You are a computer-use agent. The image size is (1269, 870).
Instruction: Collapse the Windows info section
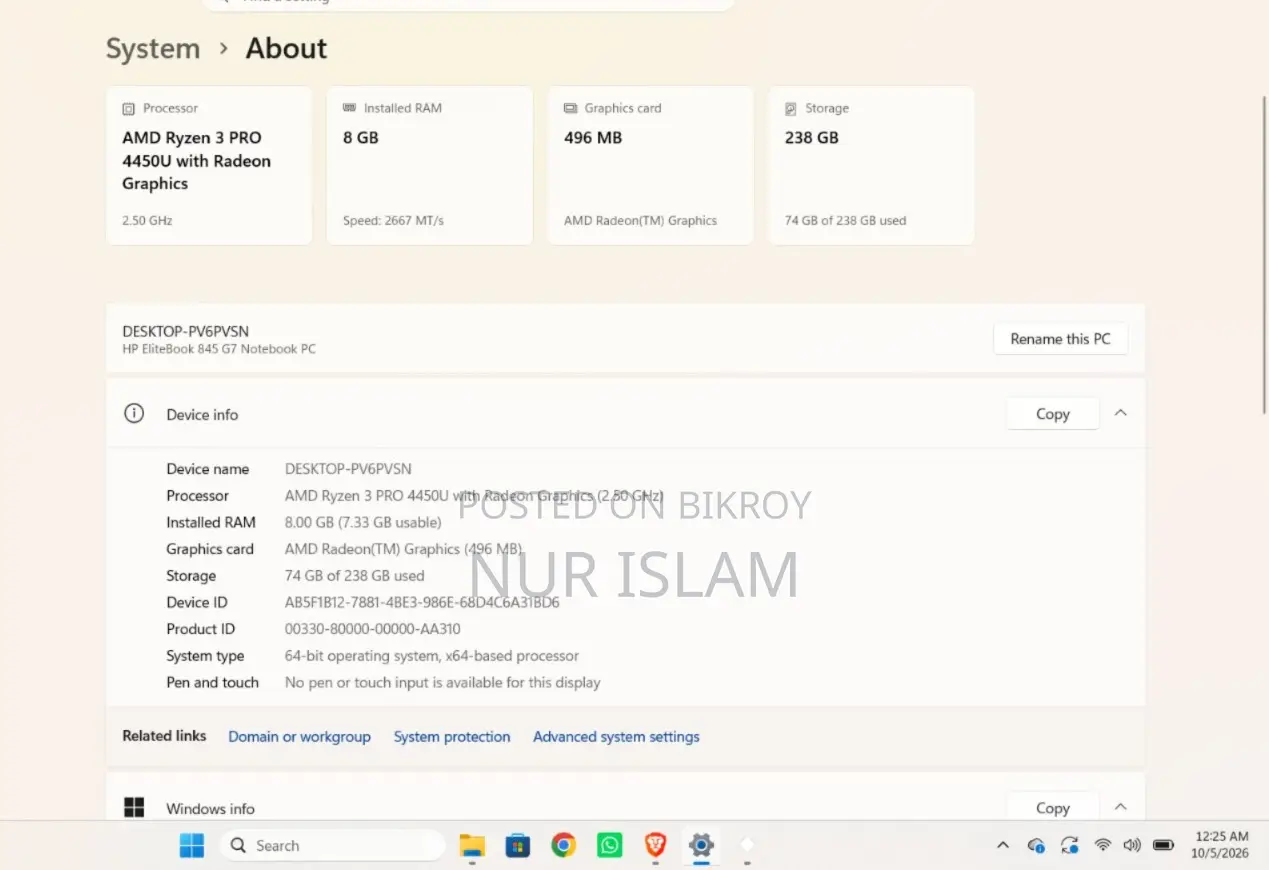1121,807
